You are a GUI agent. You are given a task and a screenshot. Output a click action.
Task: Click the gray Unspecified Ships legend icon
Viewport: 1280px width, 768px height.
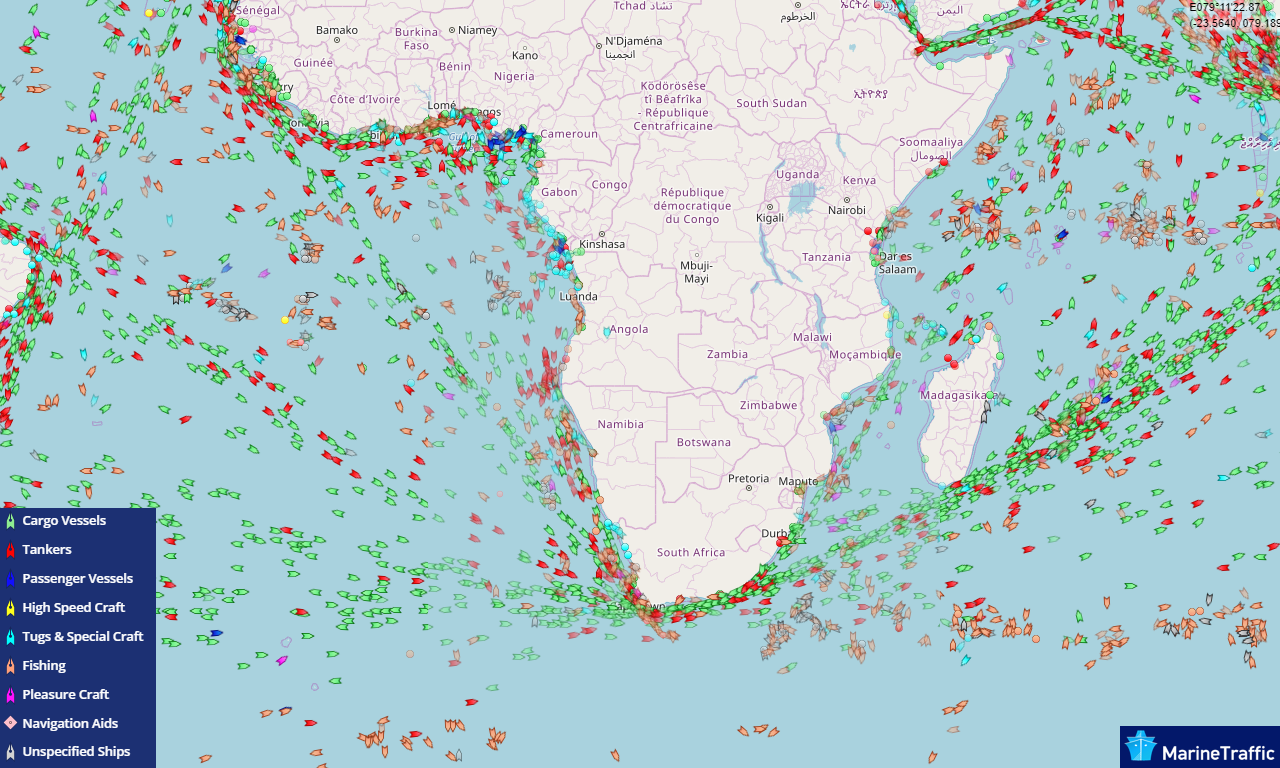pyautogui.click(x=10, y=752)
